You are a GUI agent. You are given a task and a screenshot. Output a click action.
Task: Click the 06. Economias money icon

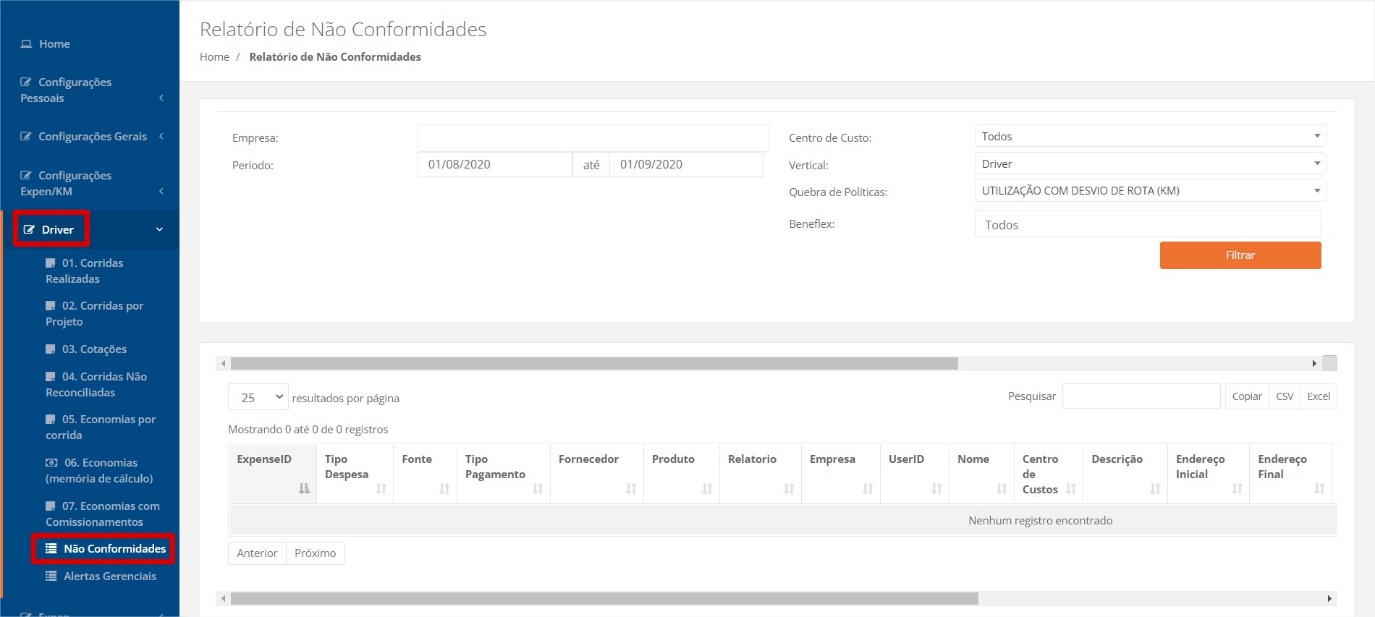click(x=52, y=463)
